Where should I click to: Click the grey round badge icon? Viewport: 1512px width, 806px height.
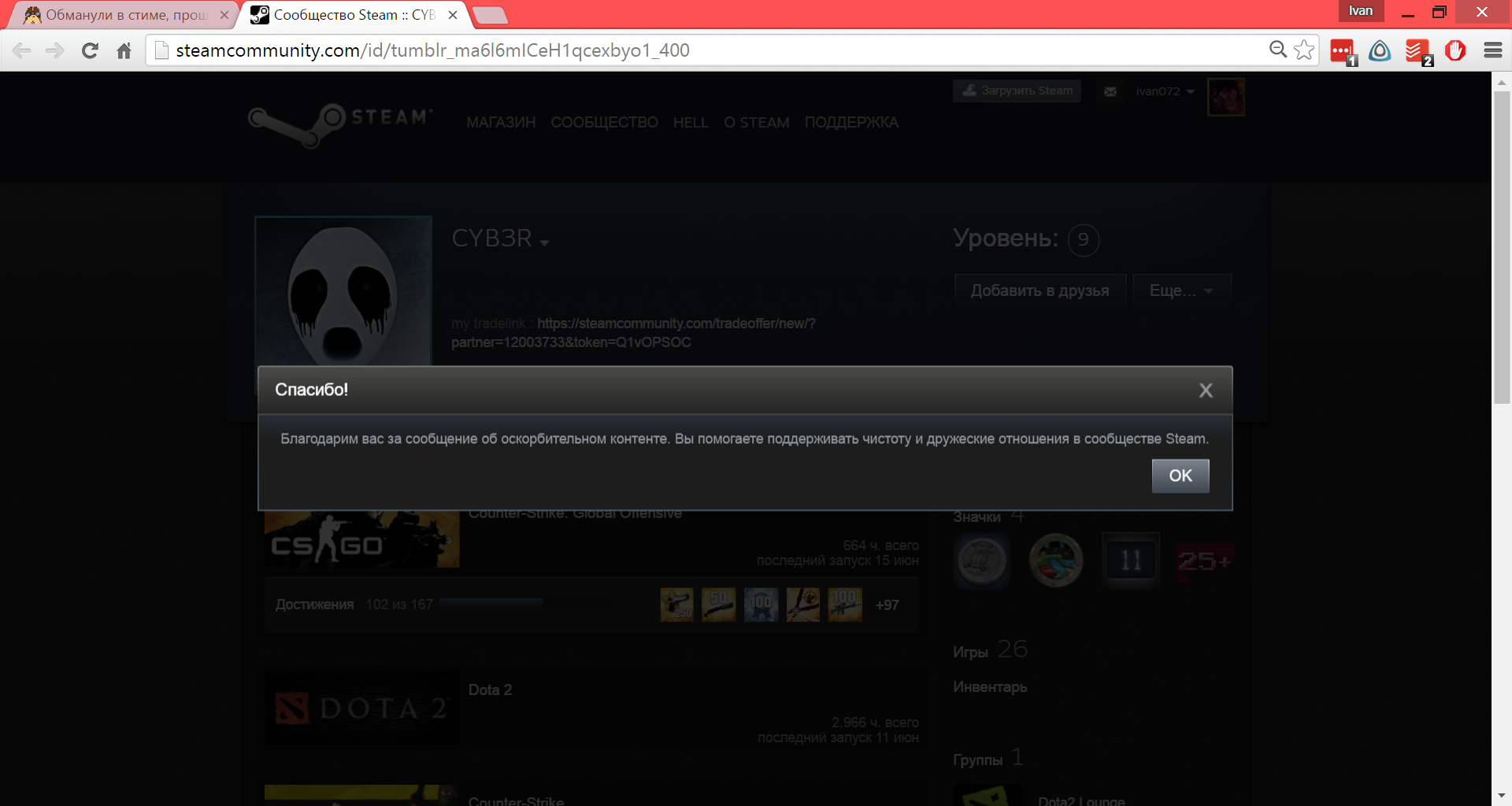982,560
